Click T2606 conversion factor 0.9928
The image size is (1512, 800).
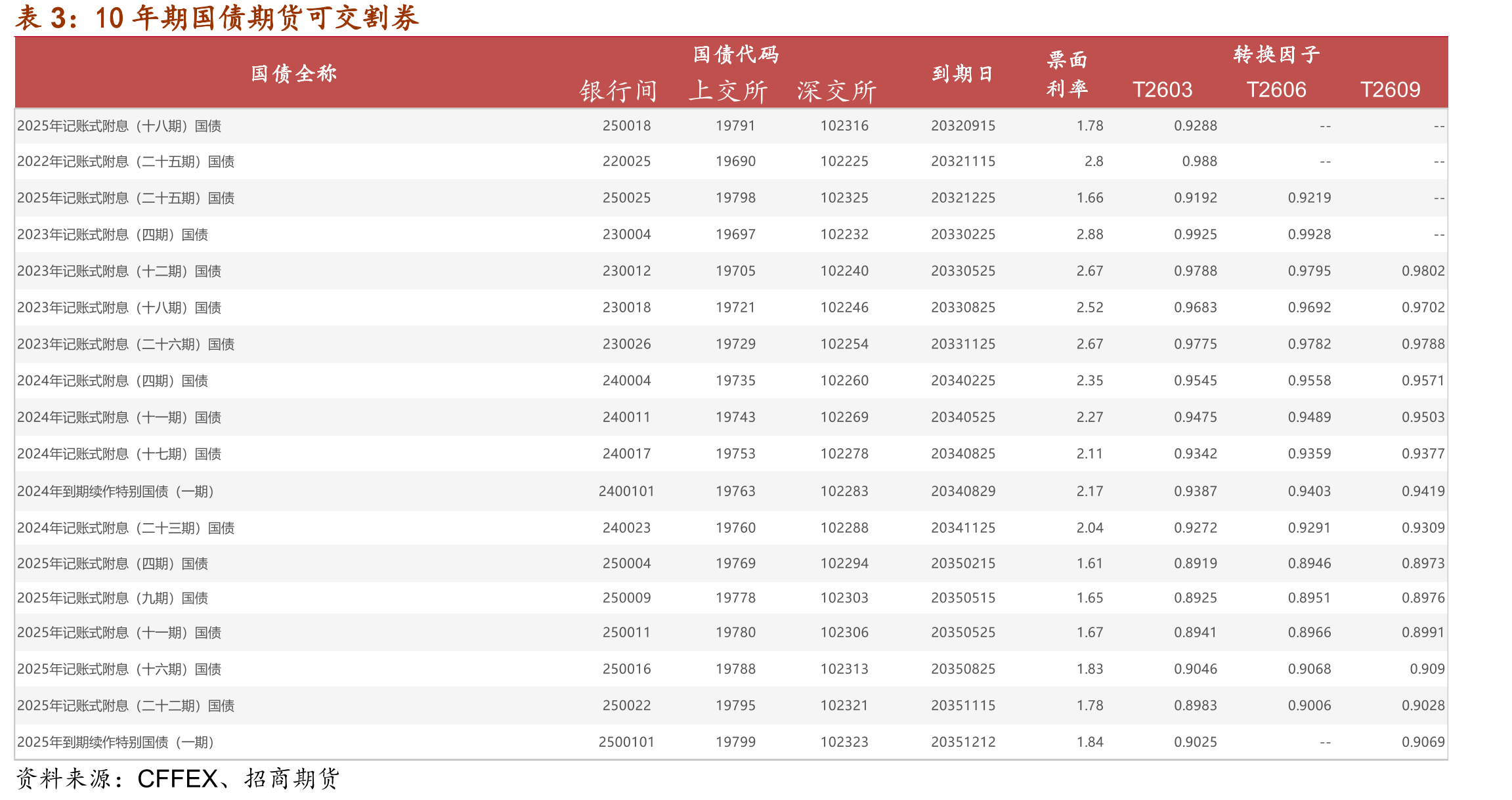click(x=1310, y=234)
